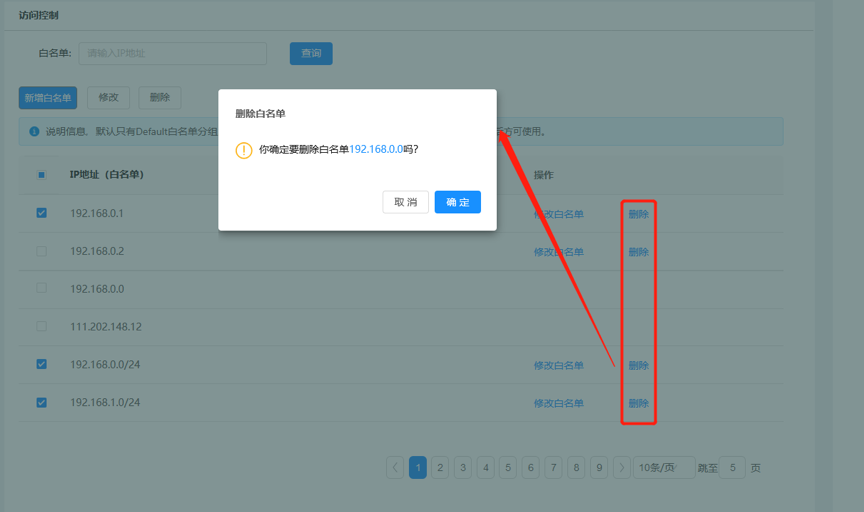
Task: Click 删除 link for 192.168.1.0/24
Action: (639, 403)
